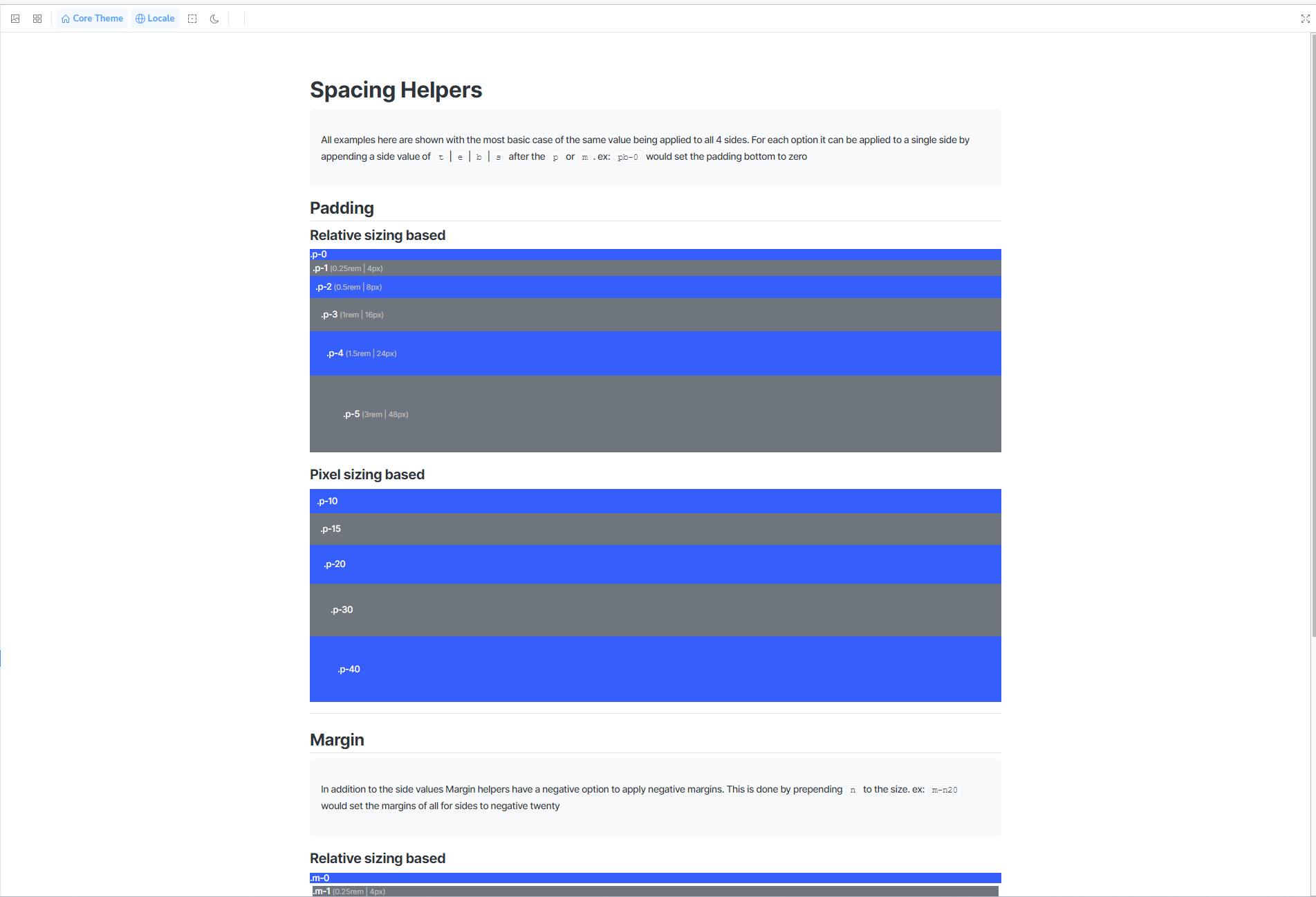Click the home icon inside Core Theme
The height and width of the screenshot is (897, 1316).
[x=65, y=18]
